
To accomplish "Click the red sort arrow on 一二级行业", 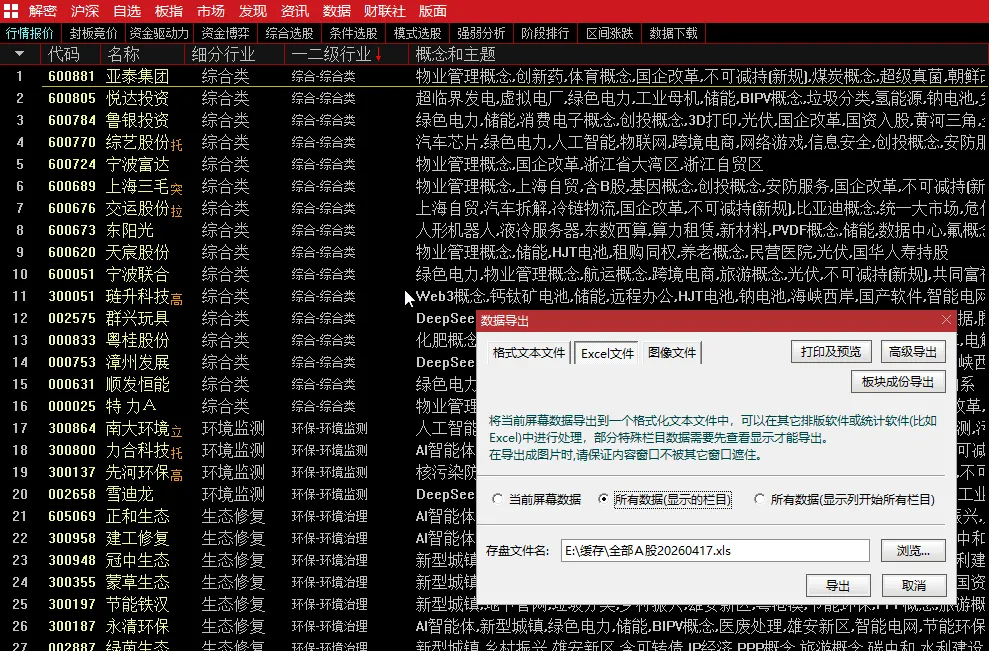I will point(378,55).
